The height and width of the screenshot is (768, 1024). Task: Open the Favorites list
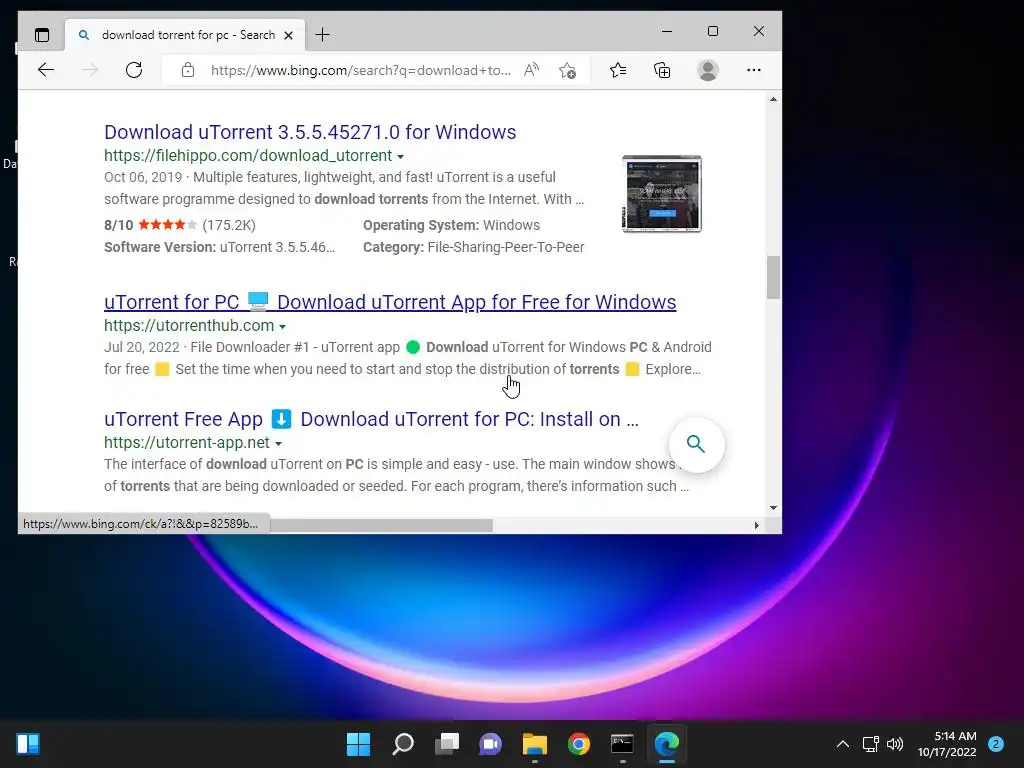pyautogui.click(x=618, y=70)
